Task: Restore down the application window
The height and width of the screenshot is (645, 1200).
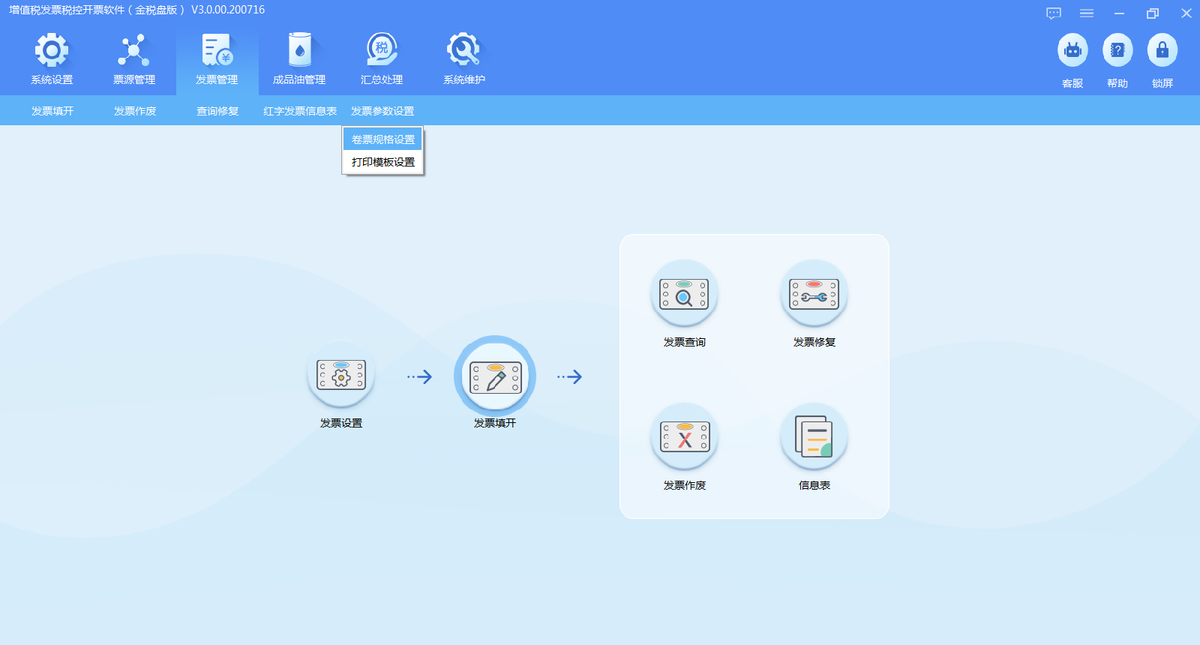Action: pyautogui.click(x=1153, y=13)
